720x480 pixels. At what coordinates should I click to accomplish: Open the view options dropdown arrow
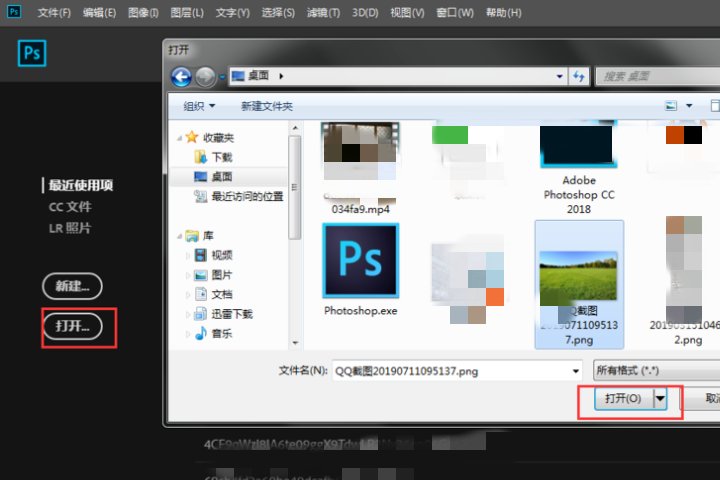(x=689, y=106)
